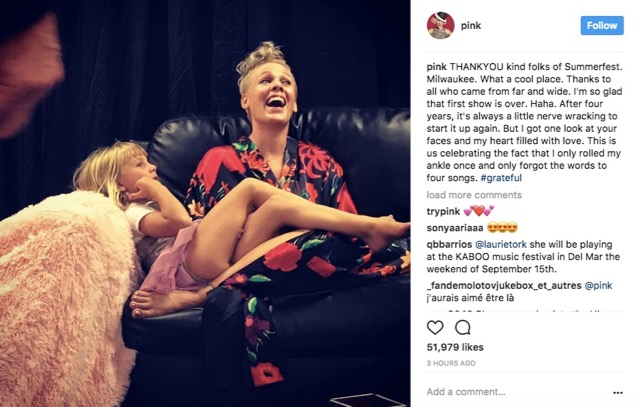The width and height of the screenshot is (640, 407).
Task: Open the three-dots more options menu
Action: [618, 393]
